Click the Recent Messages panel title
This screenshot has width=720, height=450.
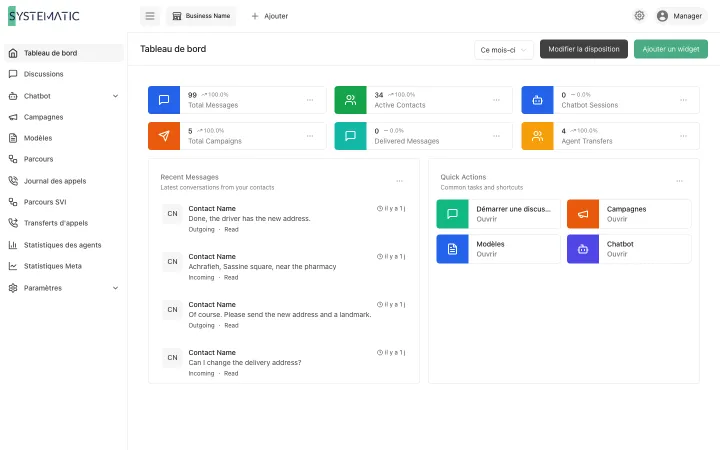[x=189, y=177]
